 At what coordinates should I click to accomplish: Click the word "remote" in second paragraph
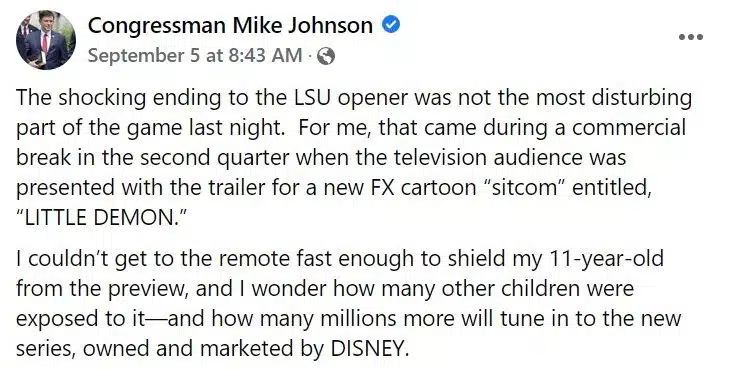(x=255, y=259)
